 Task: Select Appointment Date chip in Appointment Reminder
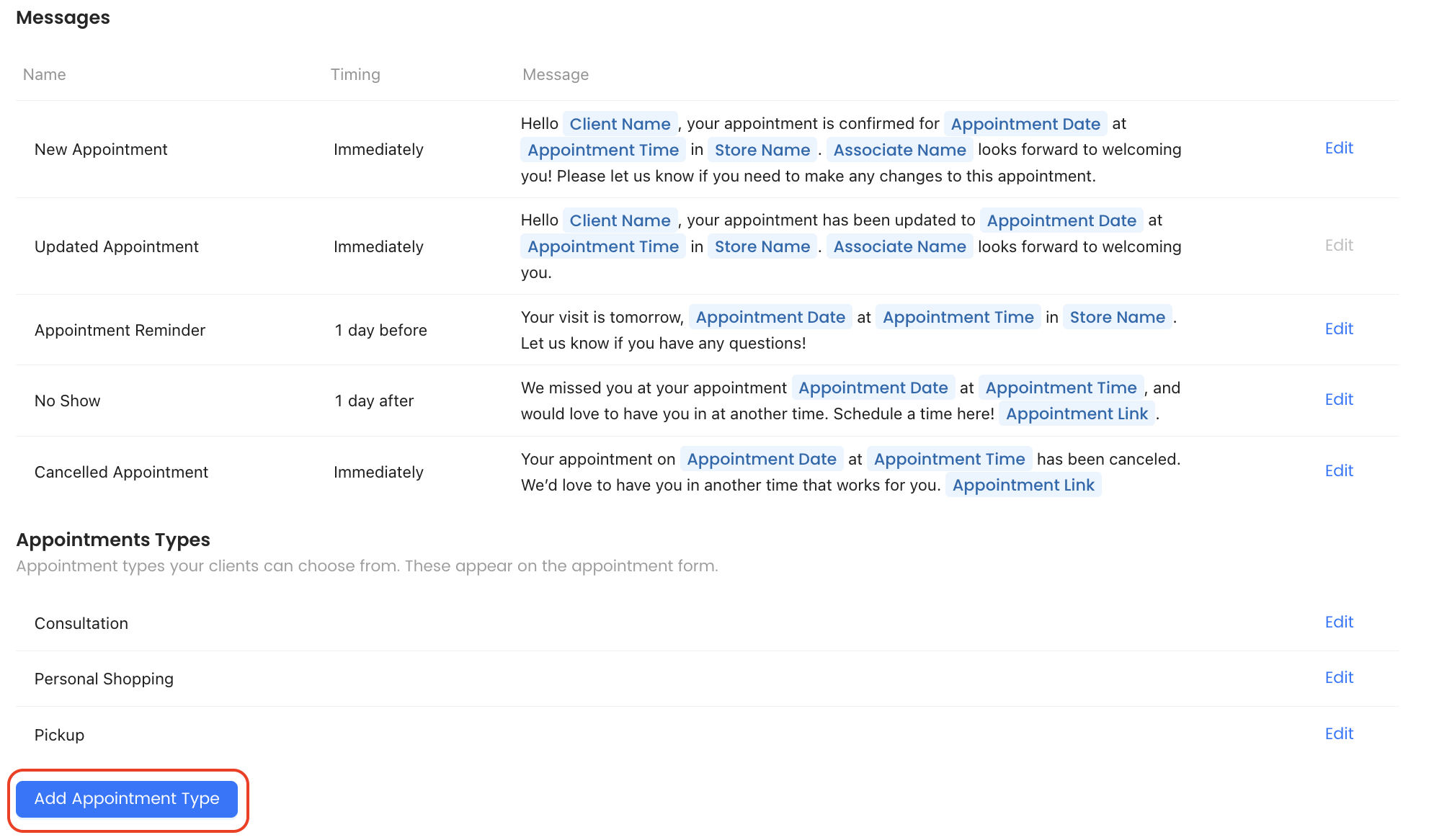click(x=770, y=316)
